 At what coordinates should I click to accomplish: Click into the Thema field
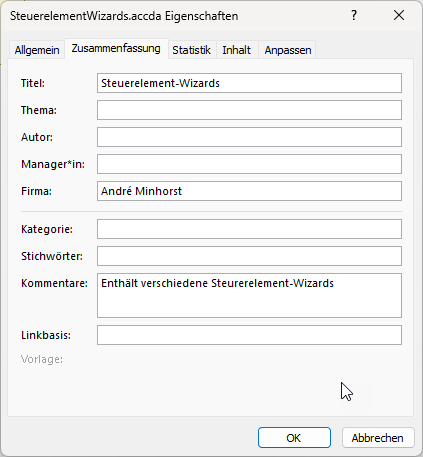pyautogui.click(x=249, y=110)
